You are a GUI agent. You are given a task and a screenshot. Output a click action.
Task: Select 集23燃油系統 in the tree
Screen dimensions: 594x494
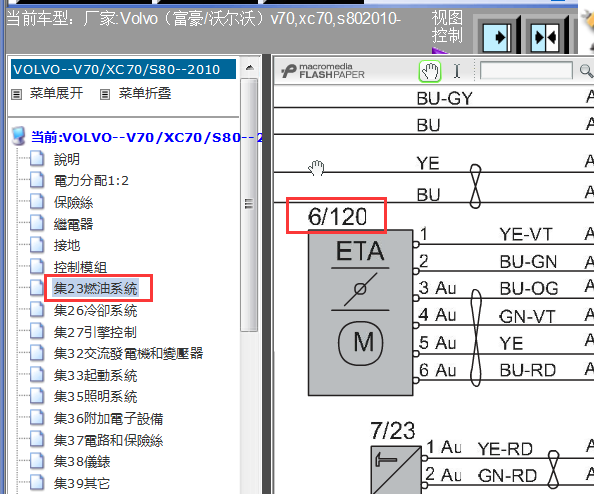[95, 289]
